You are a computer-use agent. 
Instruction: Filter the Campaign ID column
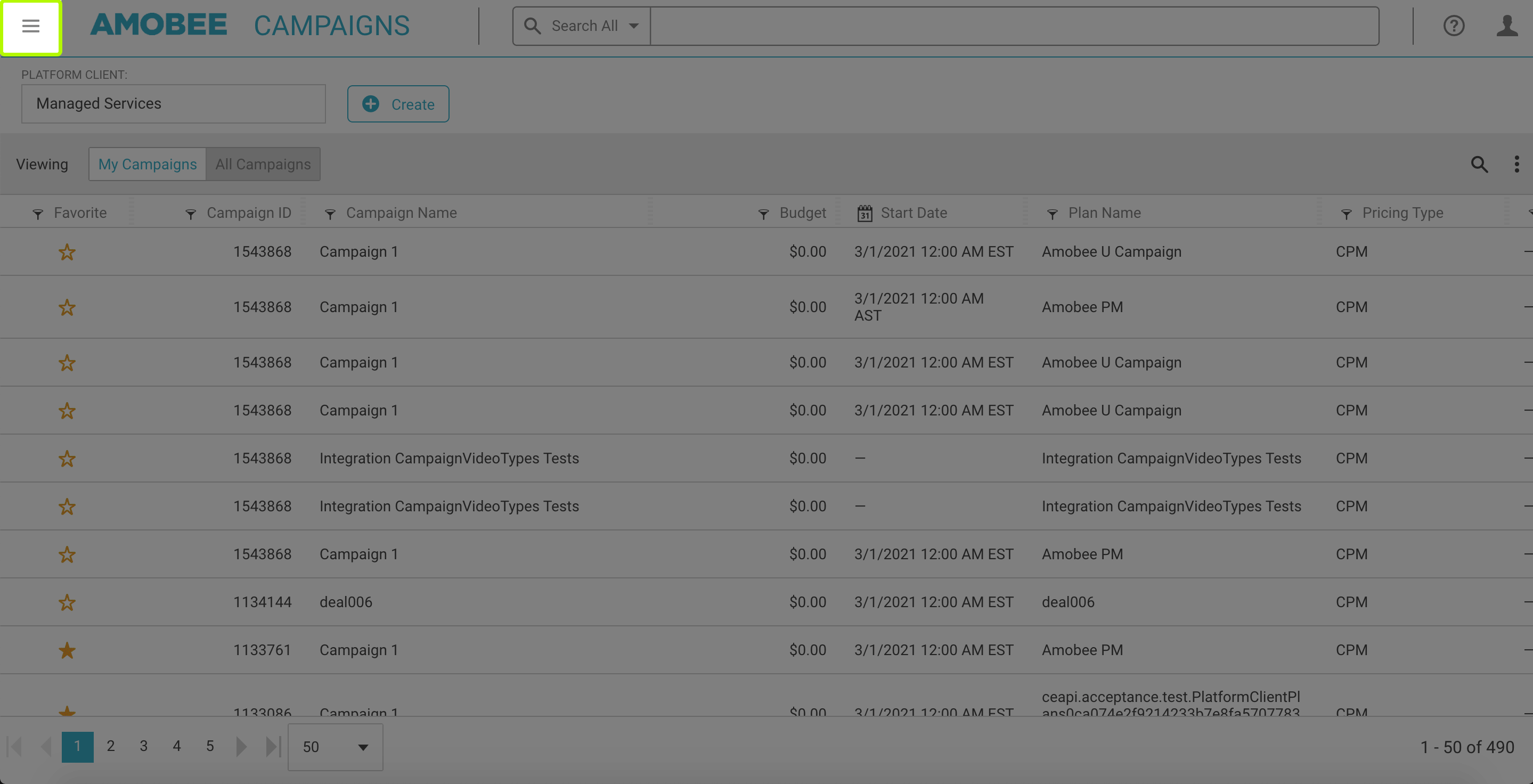(x=191, y=214)
